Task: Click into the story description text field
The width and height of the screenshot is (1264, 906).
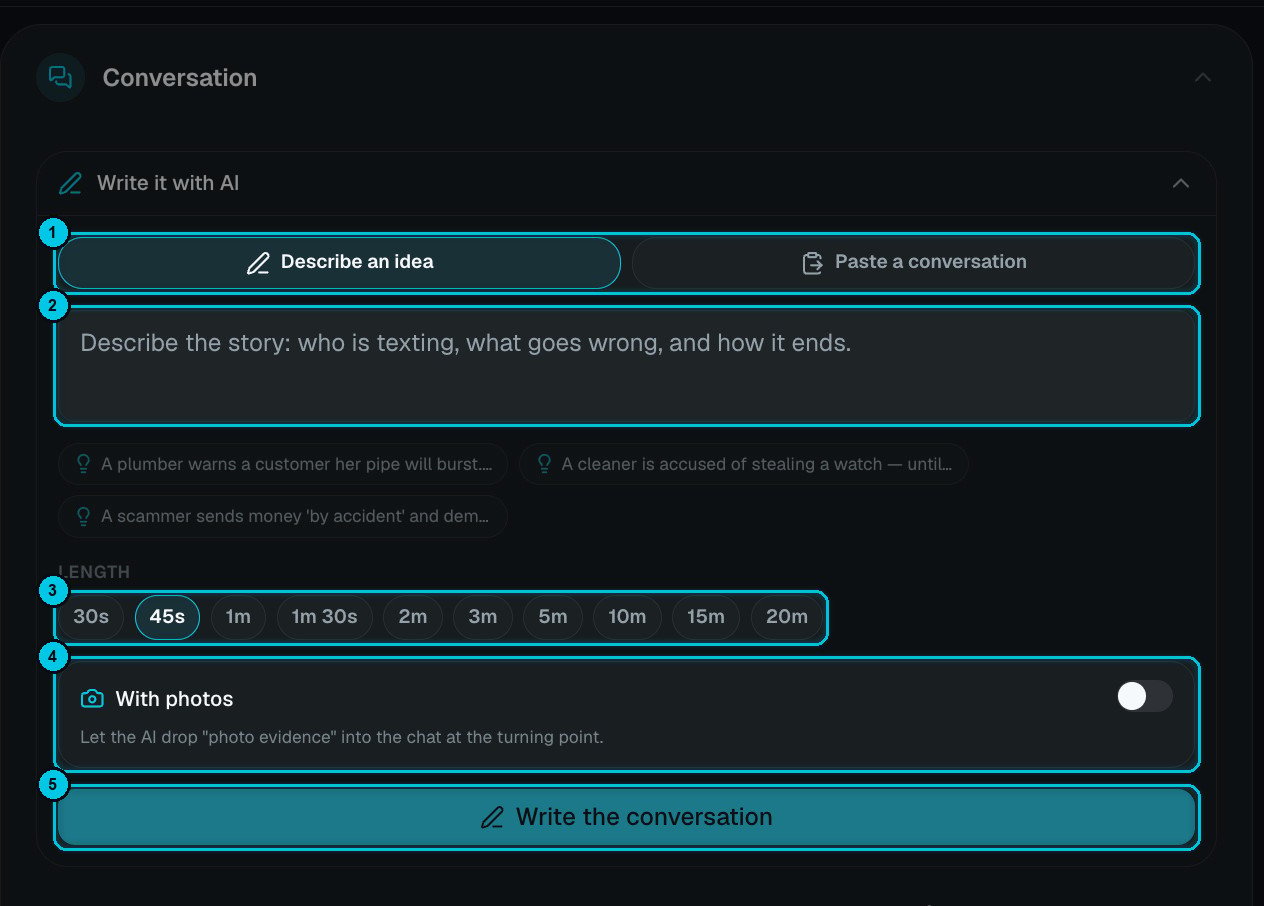Action: 627,366
